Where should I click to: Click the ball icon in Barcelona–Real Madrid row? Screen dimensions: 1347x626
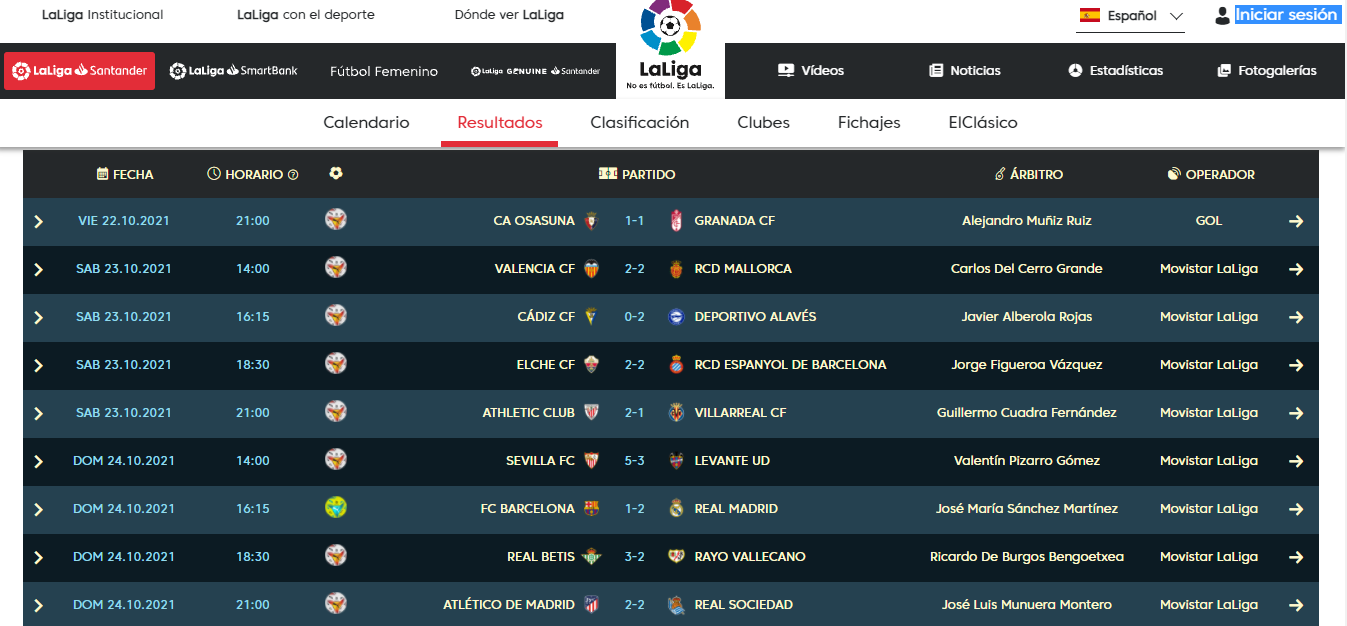coord(336,508)
